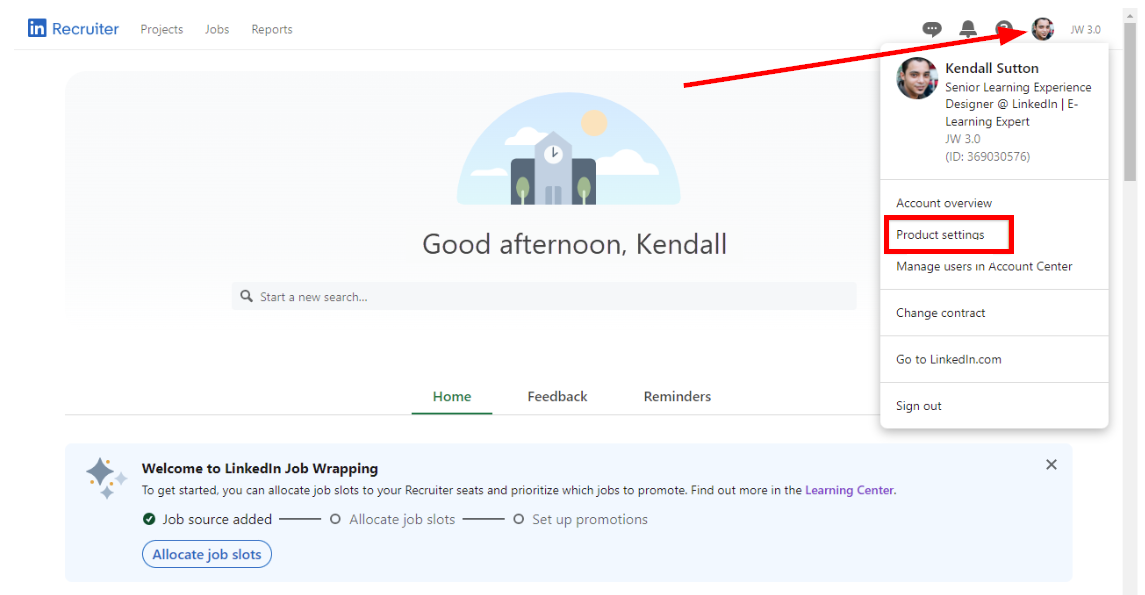This screenshot has height=595, width=1145.
Task: Click the Start a new search field
Action: click(544, 296)
